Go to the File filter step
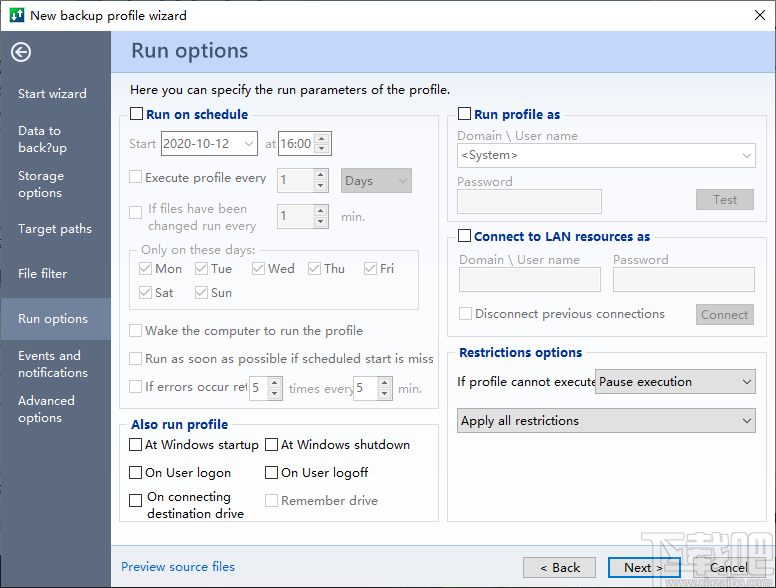This screenshot has height=588, width=776. 43,274
